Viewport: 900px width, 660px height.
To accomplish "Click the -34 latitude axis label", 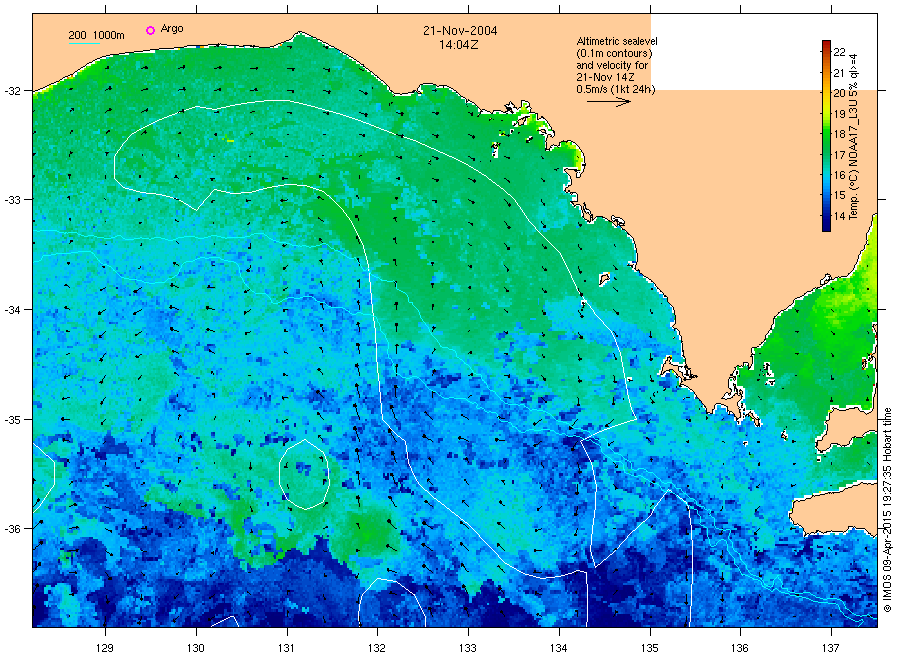I will 12,310.
